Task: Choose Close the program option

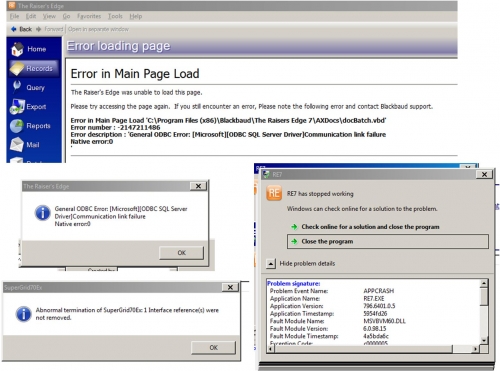Action: [x=388, y=241]
